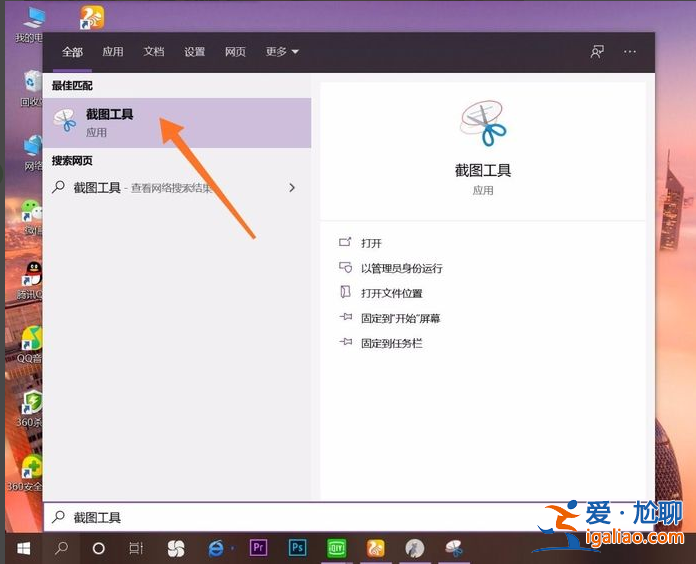Open Task View on the taskbar

point(136,548)
